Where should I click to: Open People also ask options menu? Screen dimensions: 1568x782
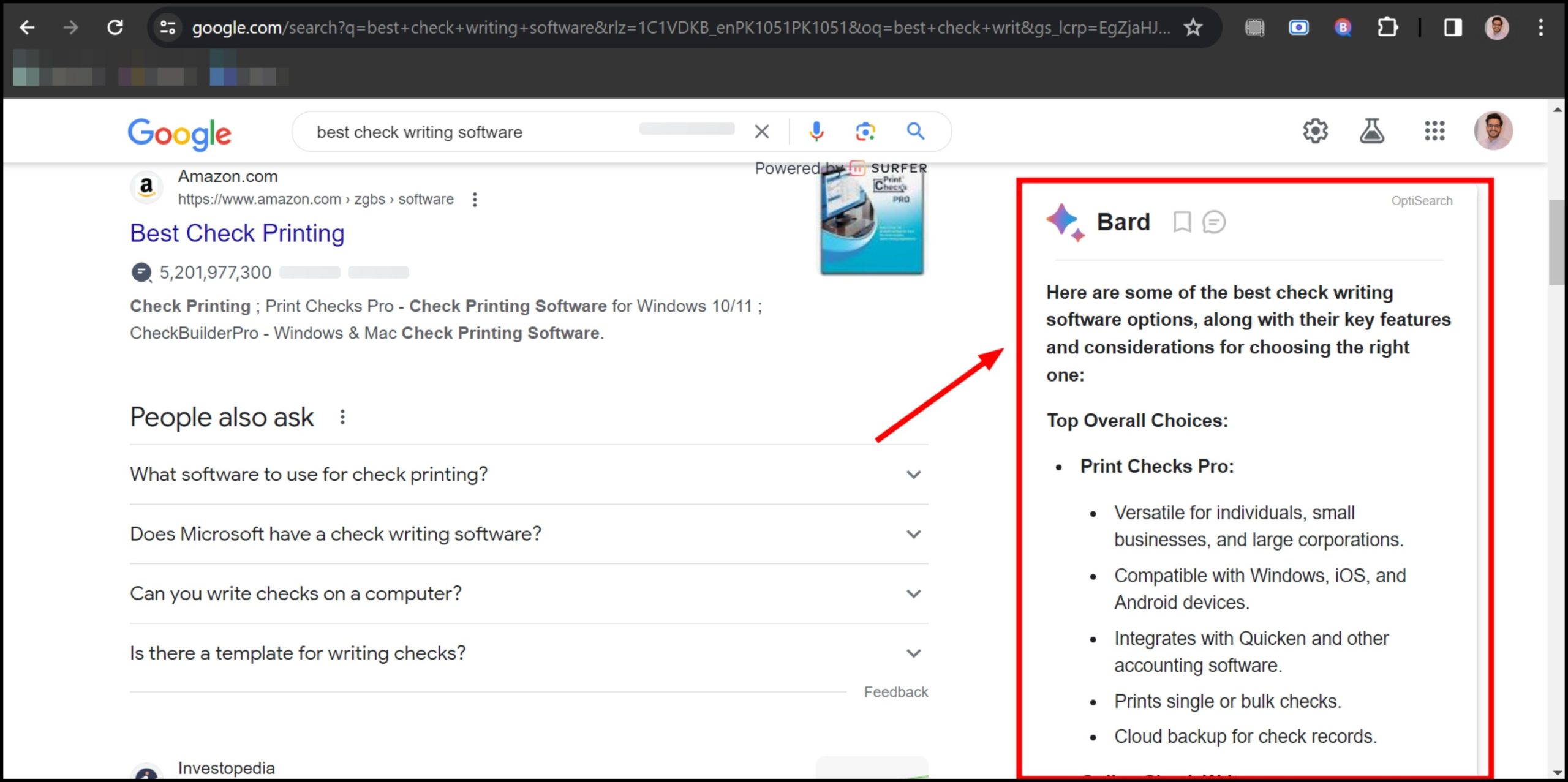tap(342, 417)
